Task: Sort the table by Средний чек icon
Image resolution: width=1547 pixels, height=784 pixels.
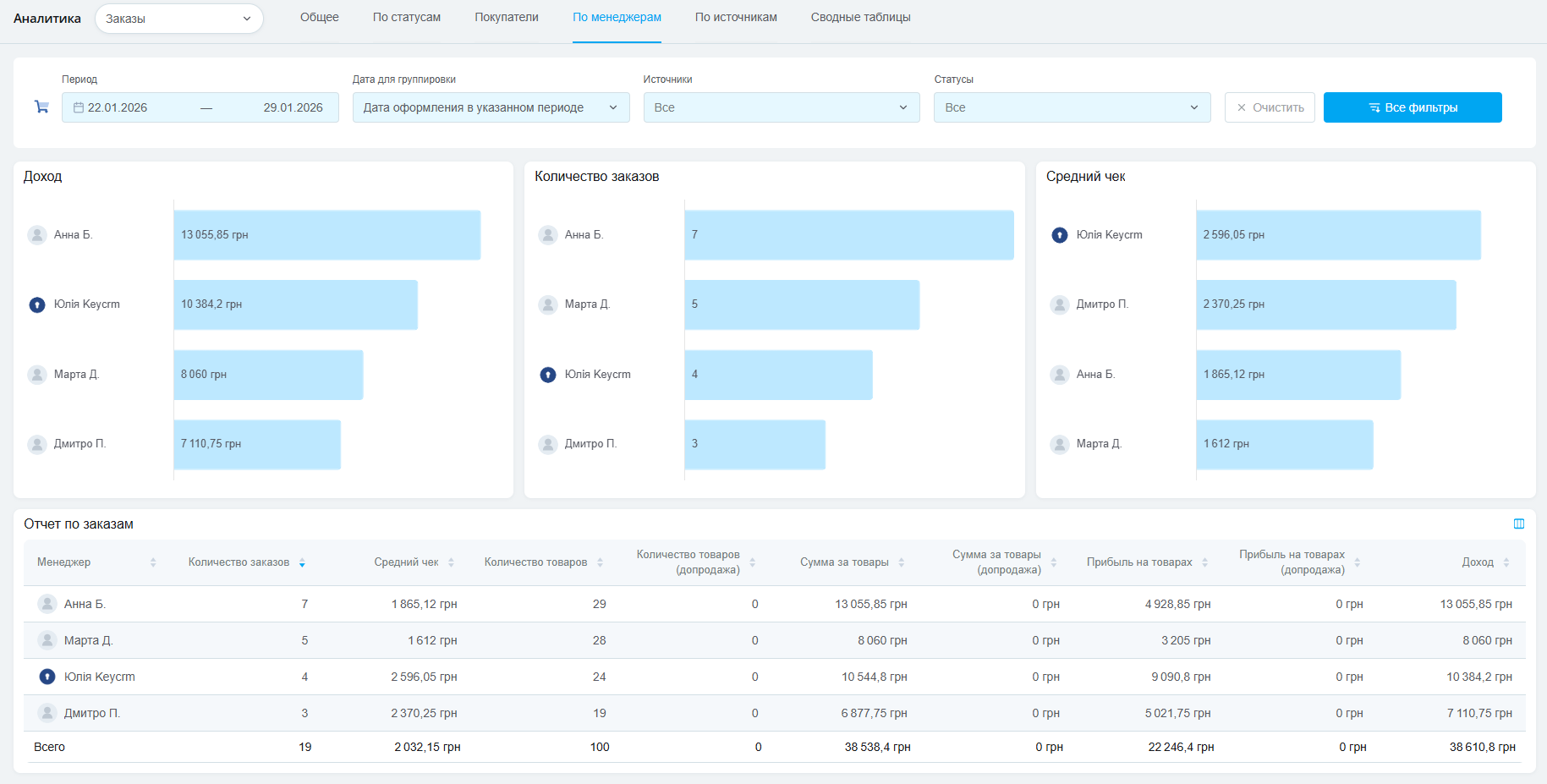Action: point(452,563)
